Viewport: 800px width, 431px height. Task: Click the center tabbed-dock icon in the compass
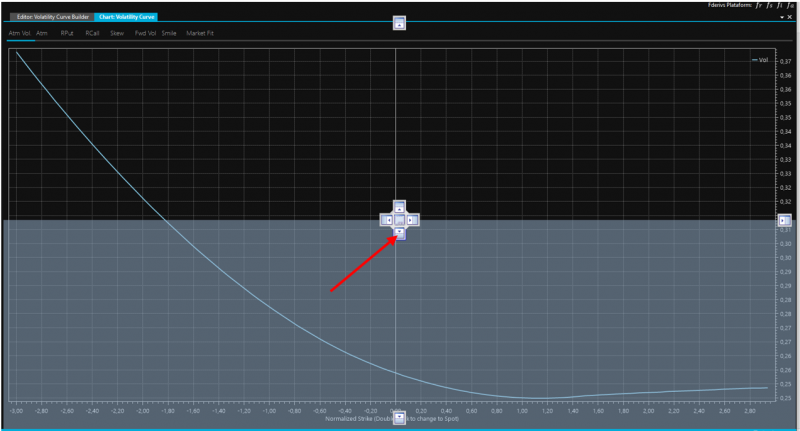[398, 220]
